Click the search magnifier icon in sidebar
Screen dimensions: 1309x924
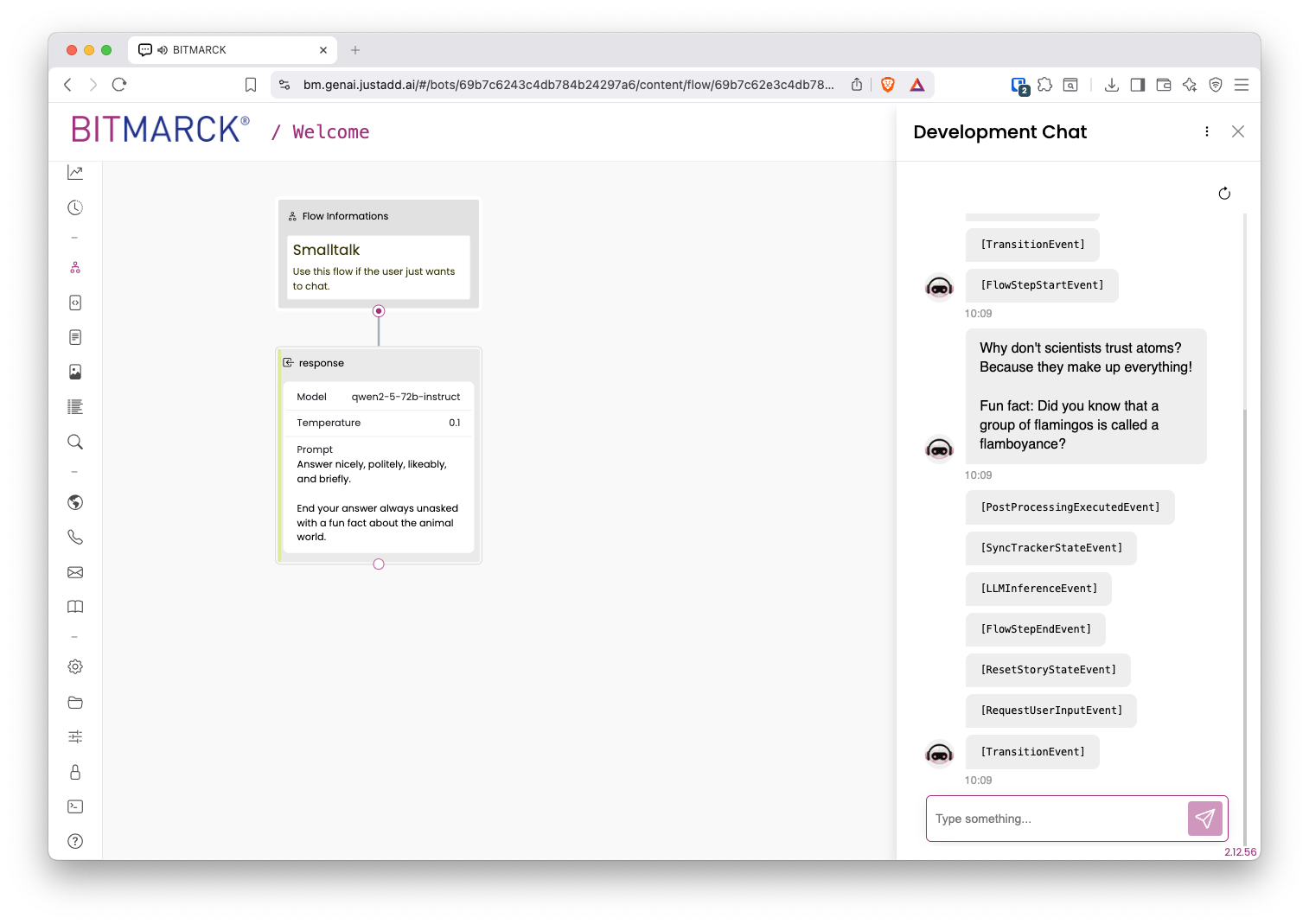point(75,442)
